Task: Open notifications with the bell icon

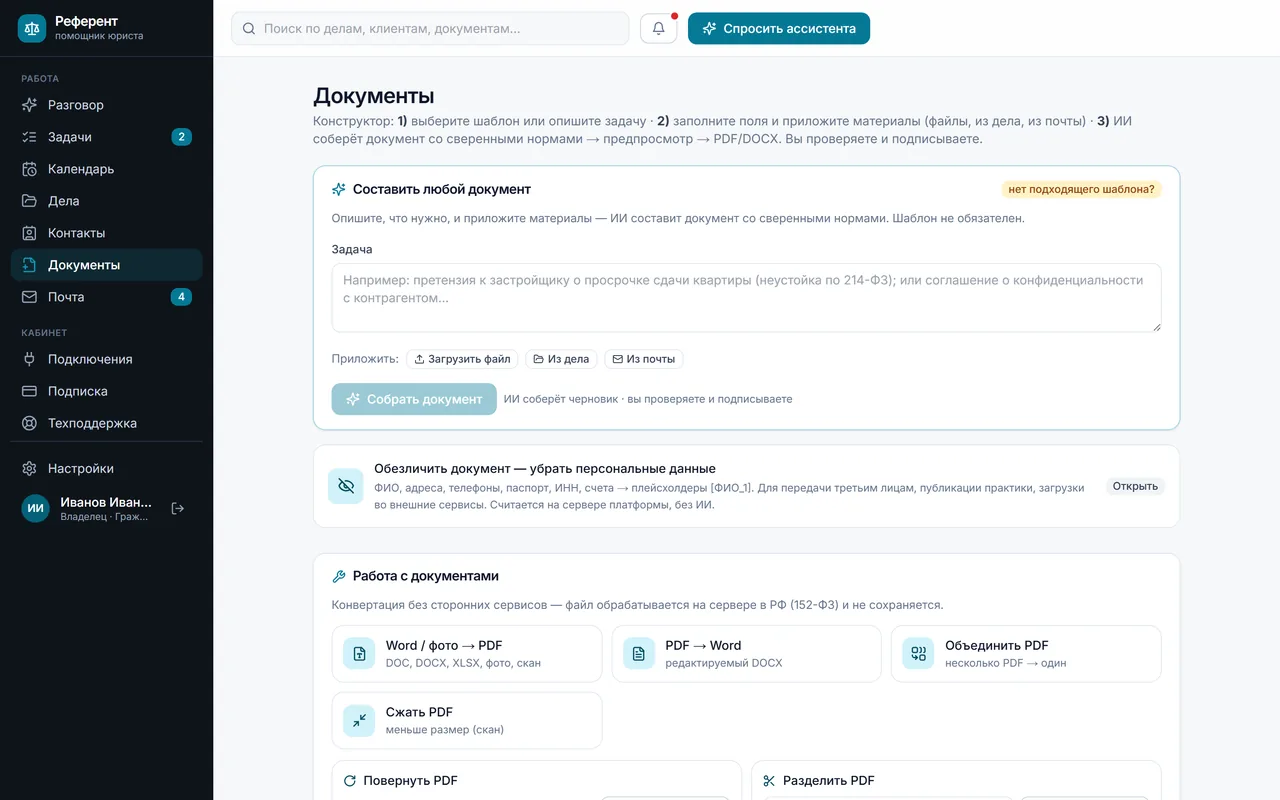Action: (x=659, y=28)
